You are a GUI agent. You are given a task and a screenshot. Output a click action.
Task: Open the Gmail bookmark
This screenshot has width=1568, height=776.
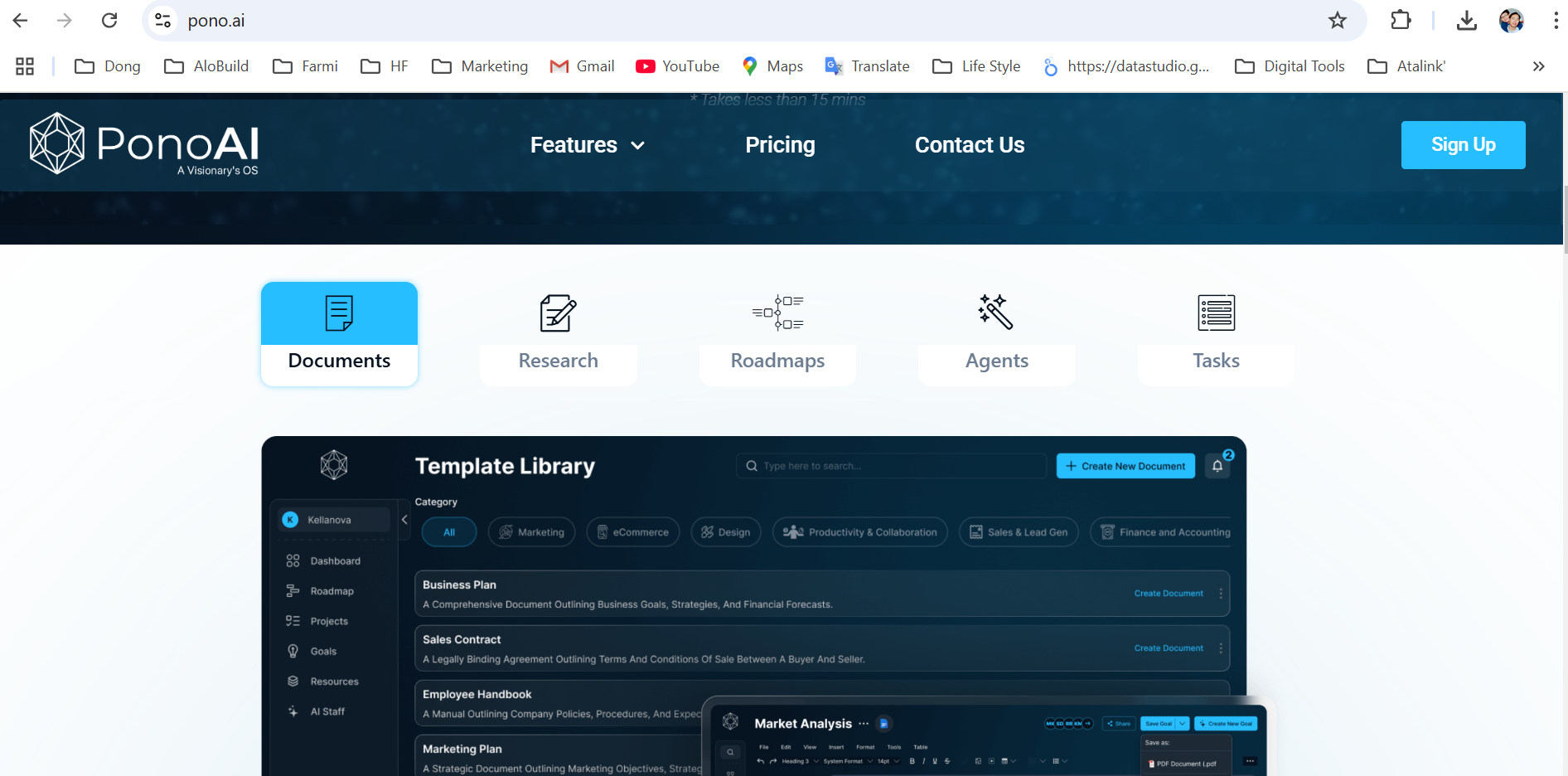coord(583,66)
